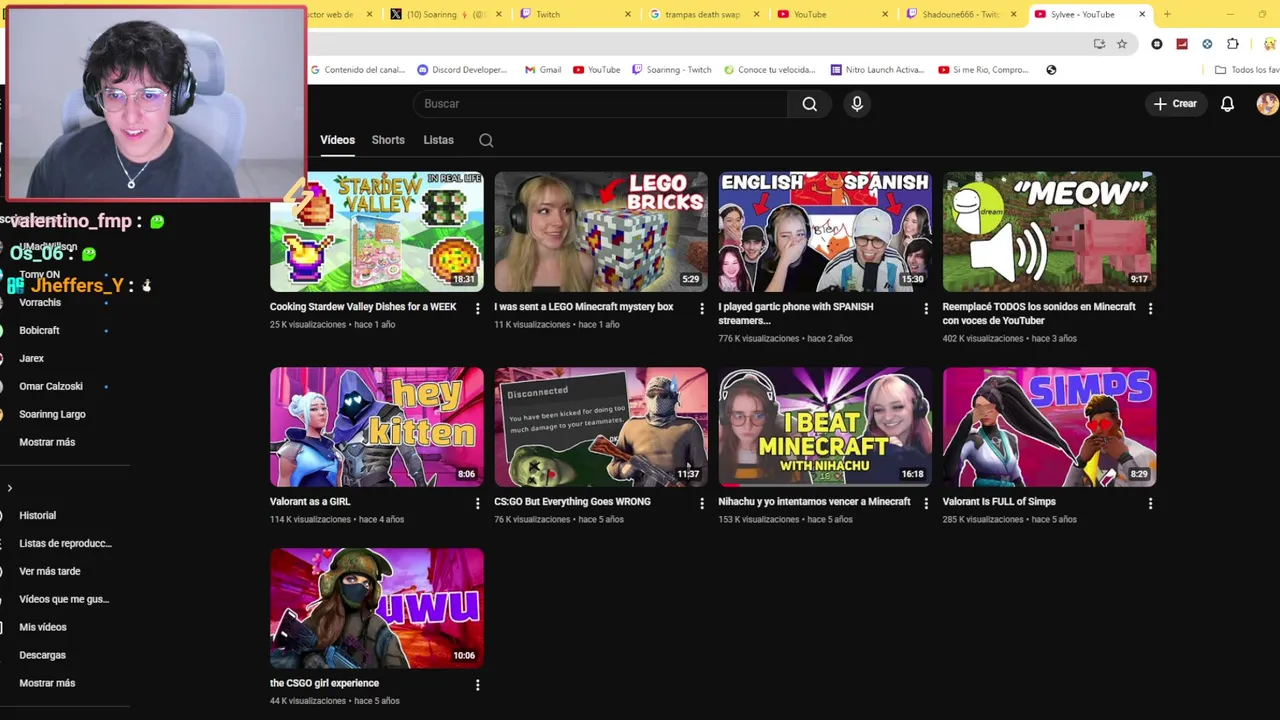Open a new browser tab
The width and height of the screenshot is (1280, 720).
[1167, 14]
